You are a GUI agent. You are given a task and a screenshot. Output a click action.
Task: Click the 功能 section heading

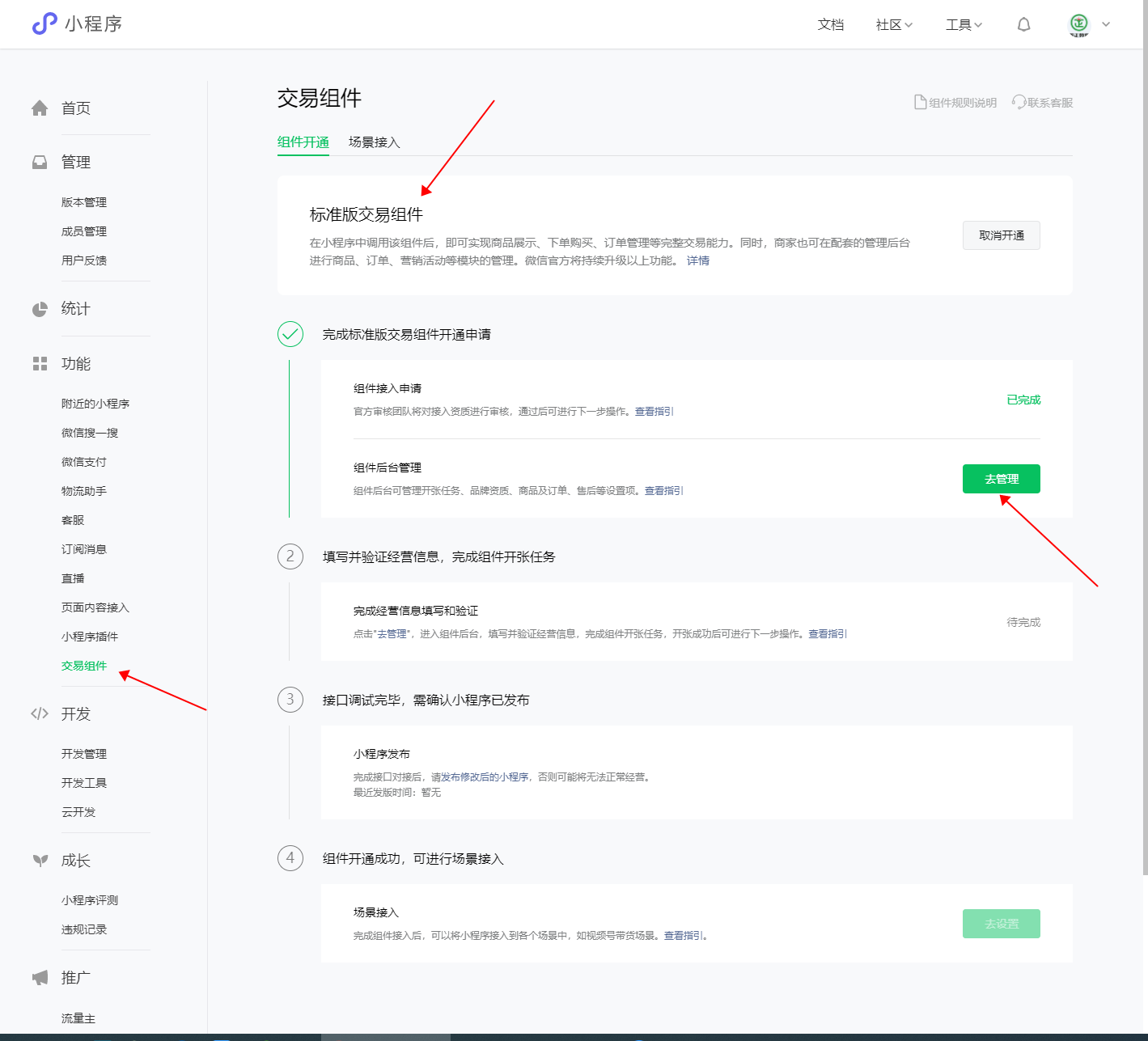tap(76, 364)
